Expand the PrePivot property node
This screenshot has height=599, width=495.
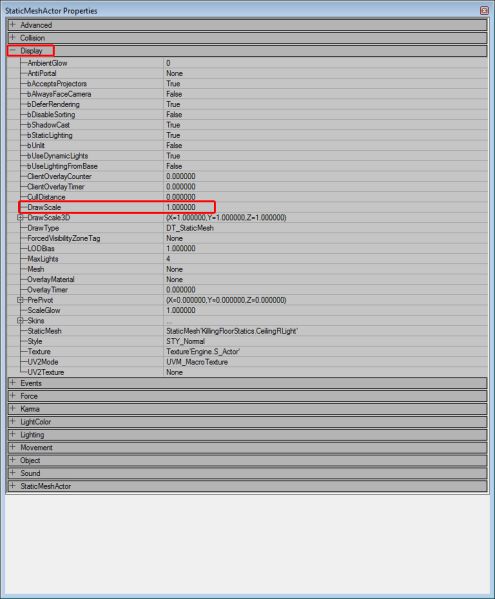pos(20,300)
